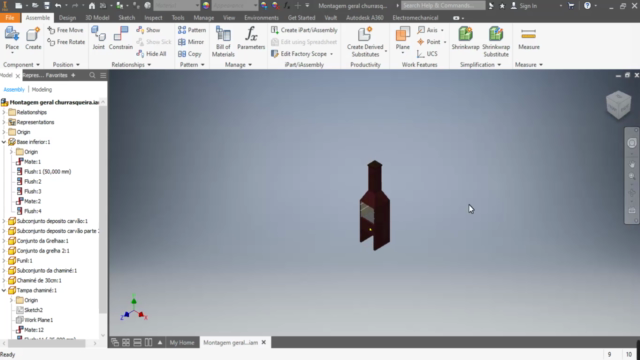Collapse the Tampa chaminé:1 node
The width and height of the screenshot is (640, 360).
coord(4,290)
